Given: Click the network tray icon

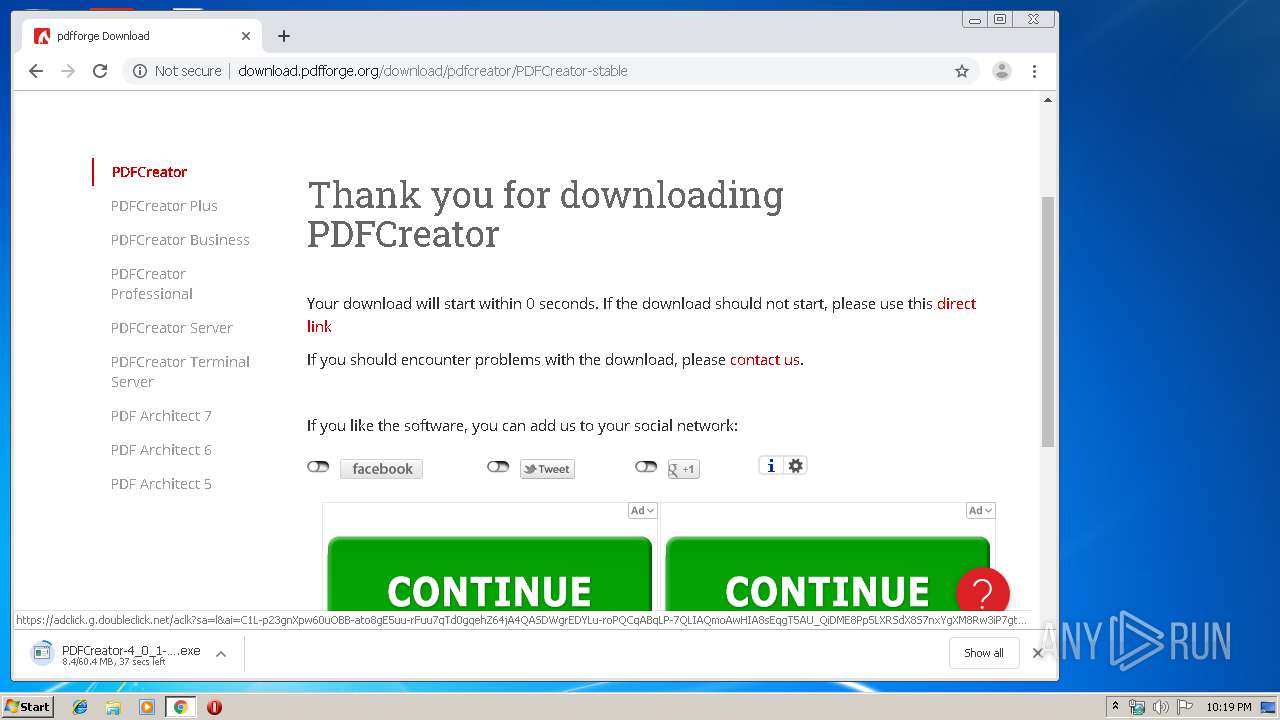Looking at the screenshot, I should pyautogui.click(x=1137, y=707).
